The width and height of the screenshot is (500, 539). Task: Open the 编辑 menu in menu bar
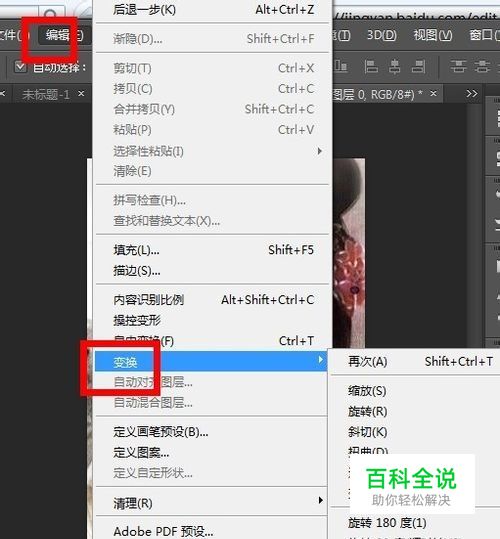click(64, 35)
